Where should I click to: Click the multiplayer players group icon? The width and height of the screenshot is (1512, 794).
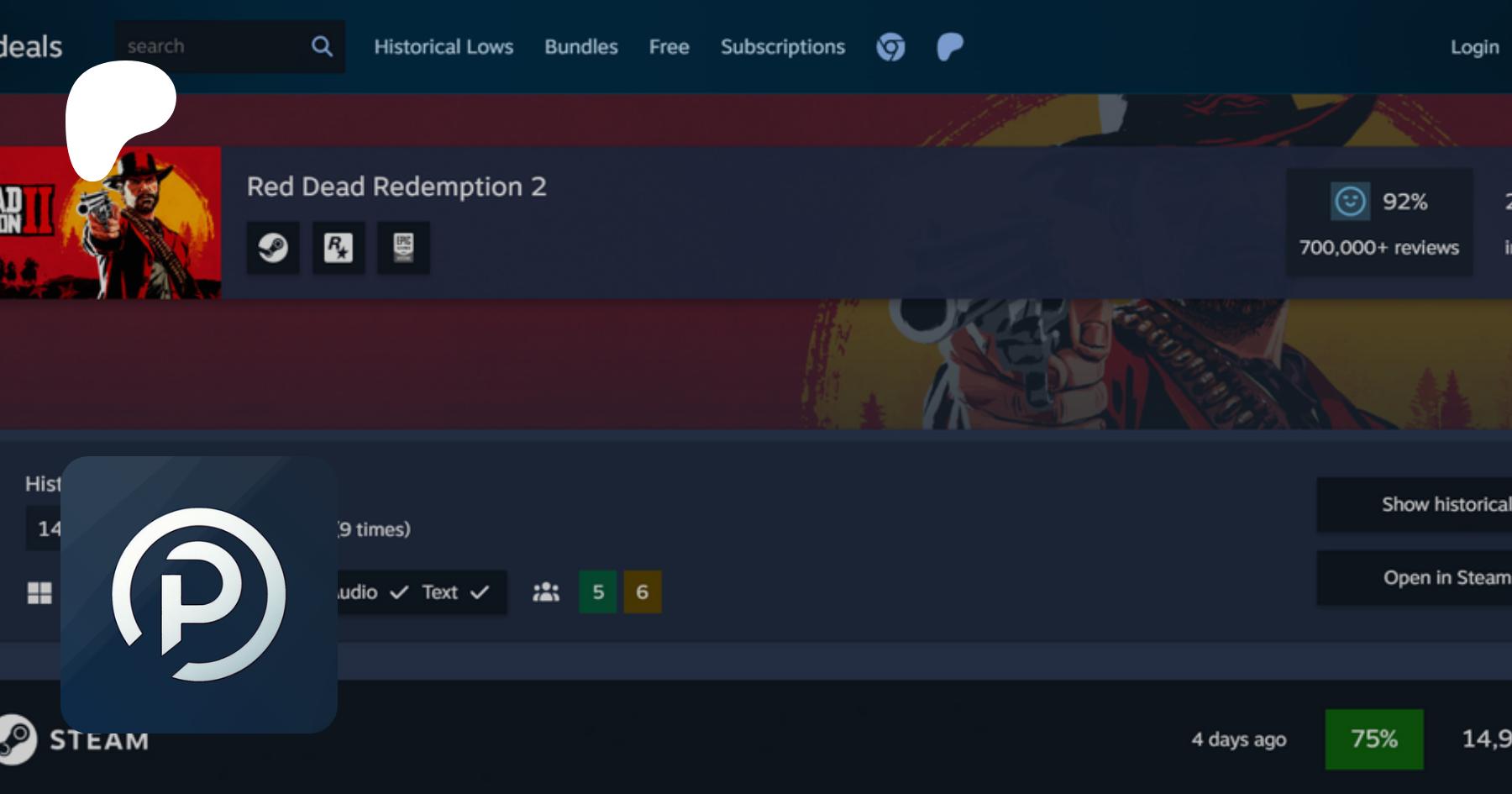546,592
